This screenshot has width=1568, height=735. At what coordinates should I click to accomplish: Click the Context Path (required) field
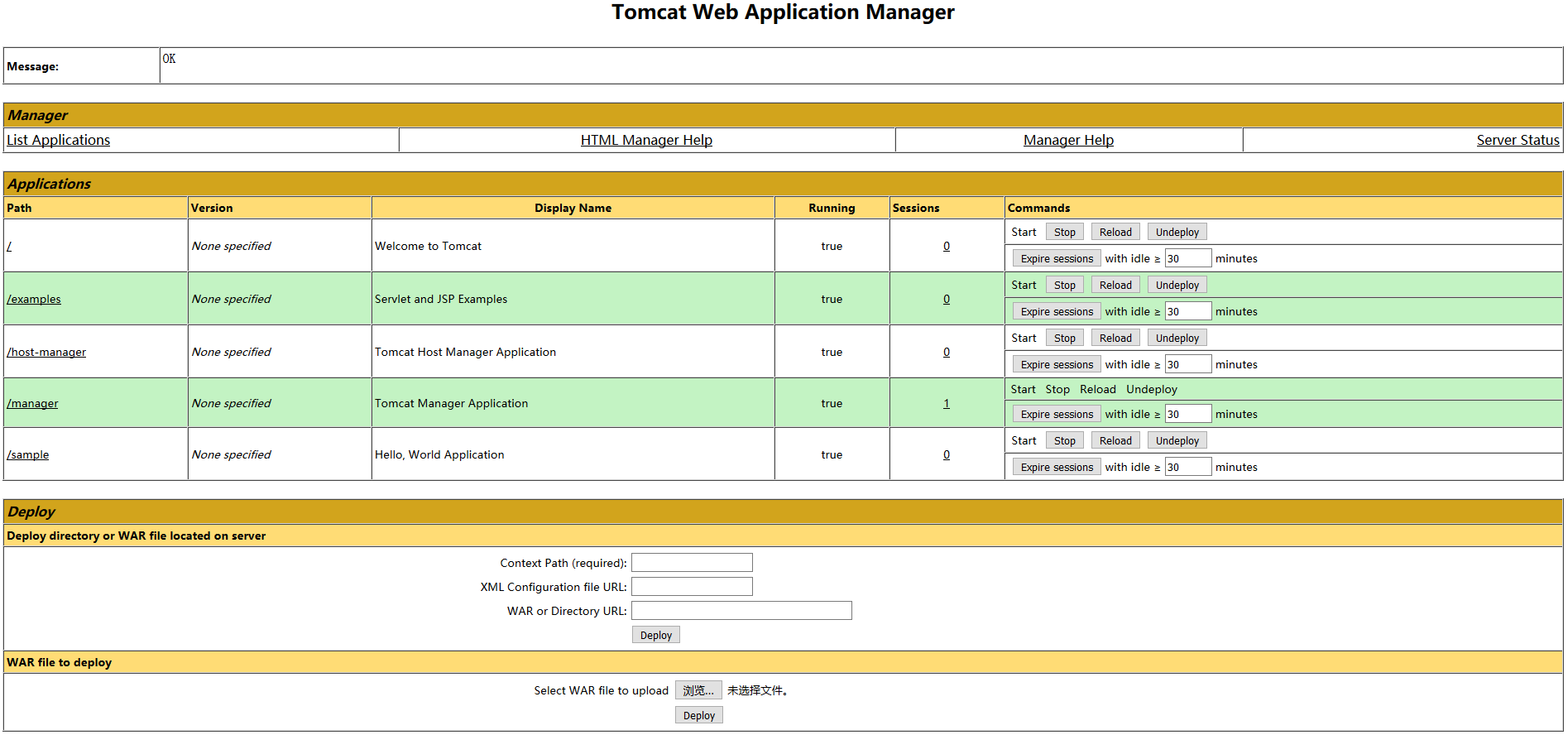(692, 563)
